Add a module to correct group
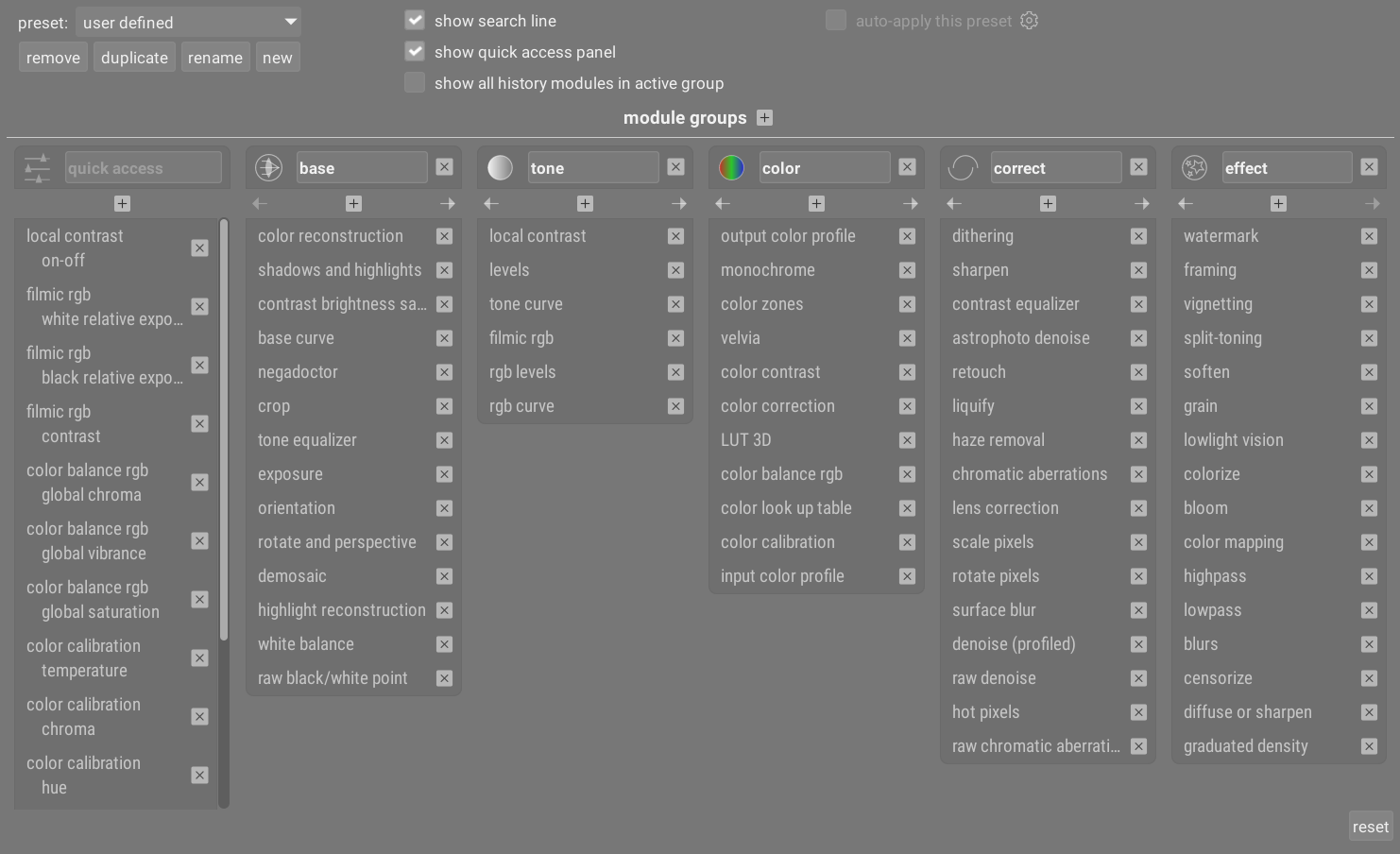 (1048, 203)
